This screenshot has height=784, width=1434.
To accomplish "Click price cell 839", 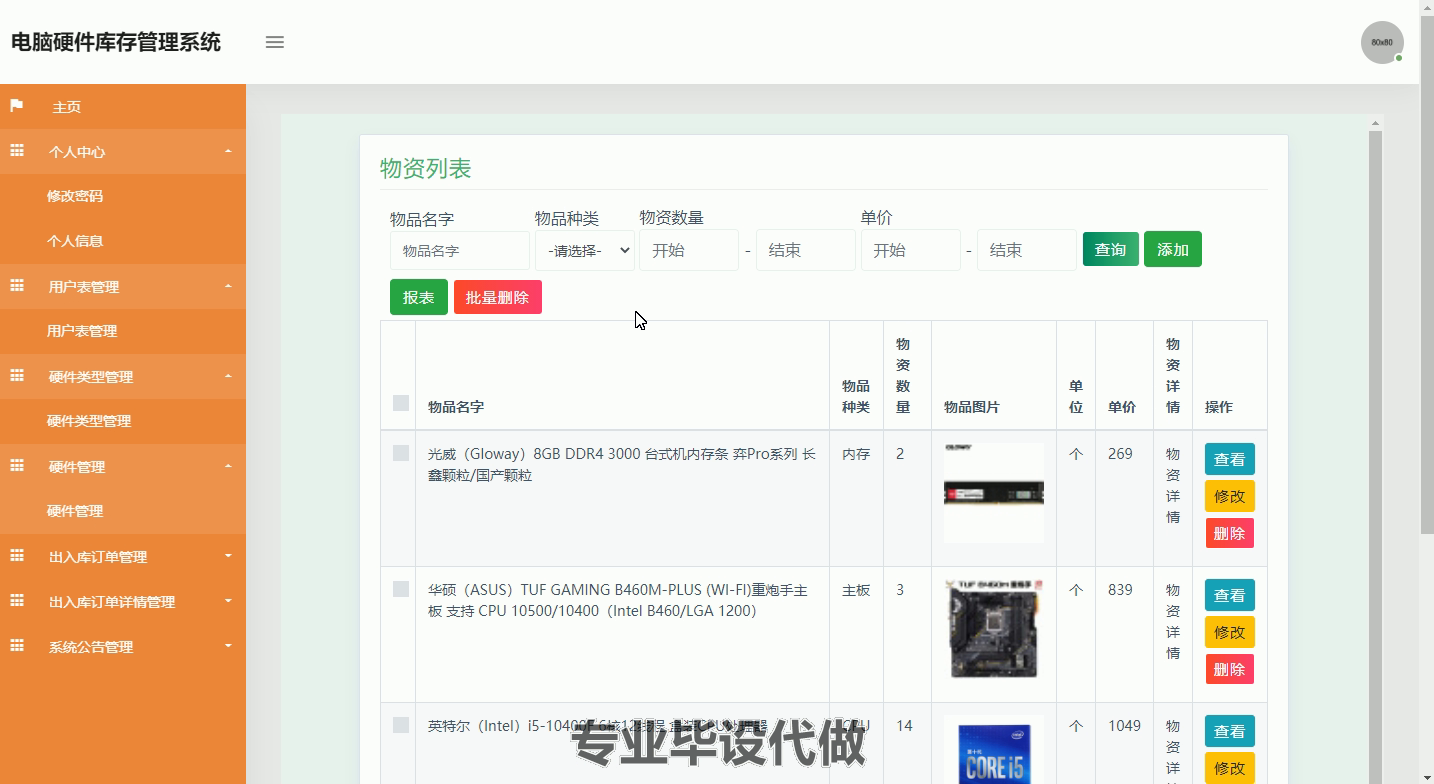I will [1120, 590].
